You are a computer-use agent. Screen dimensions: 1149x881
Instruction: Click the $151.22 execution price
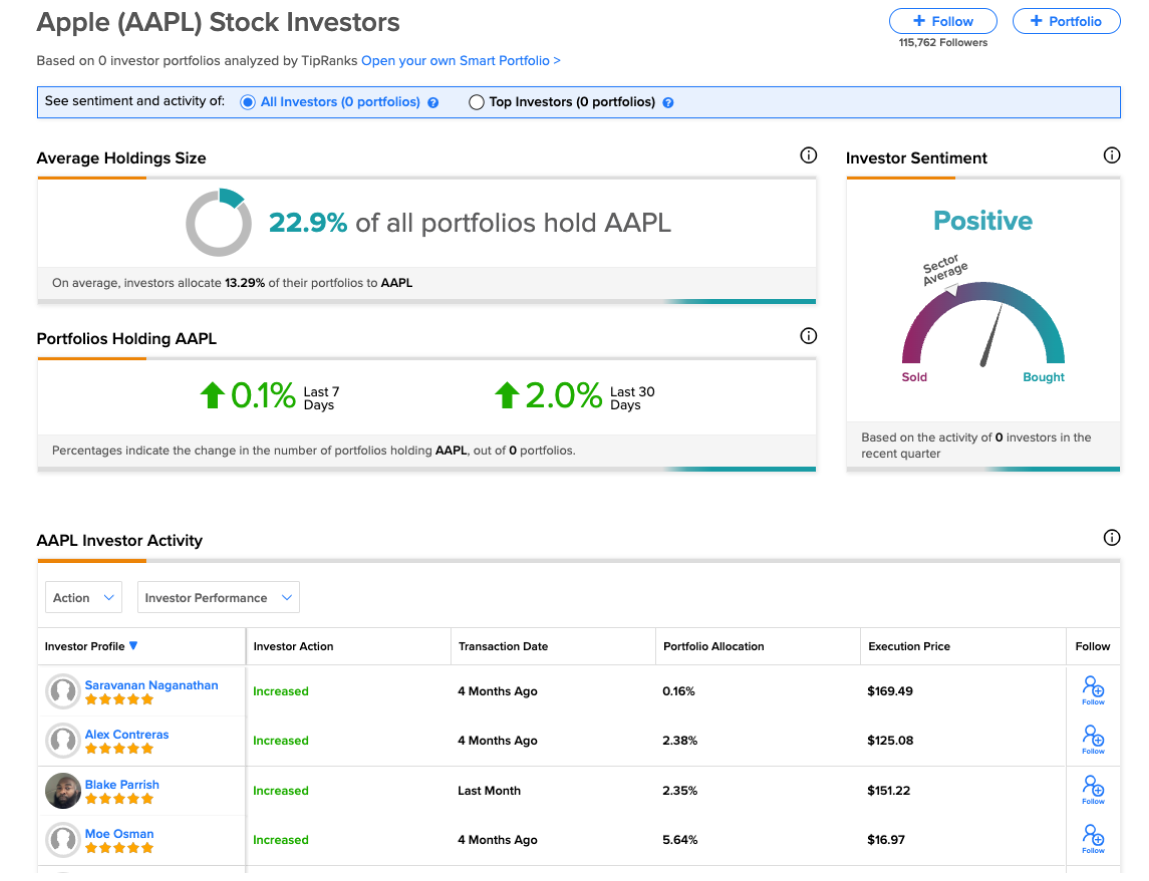click(889, 791)
